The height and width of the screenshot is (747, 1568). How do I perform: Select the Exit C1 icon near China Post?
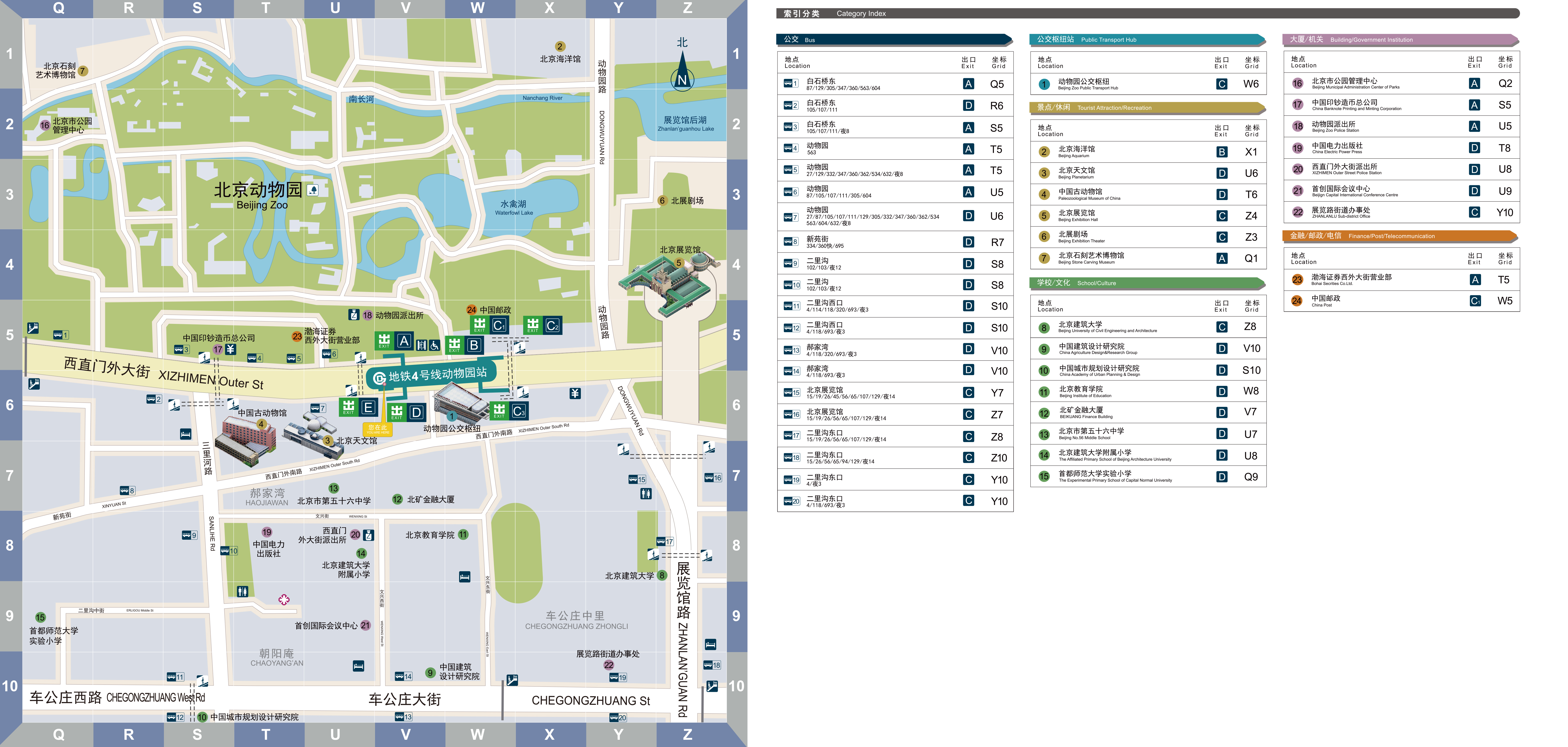point(489,325)
